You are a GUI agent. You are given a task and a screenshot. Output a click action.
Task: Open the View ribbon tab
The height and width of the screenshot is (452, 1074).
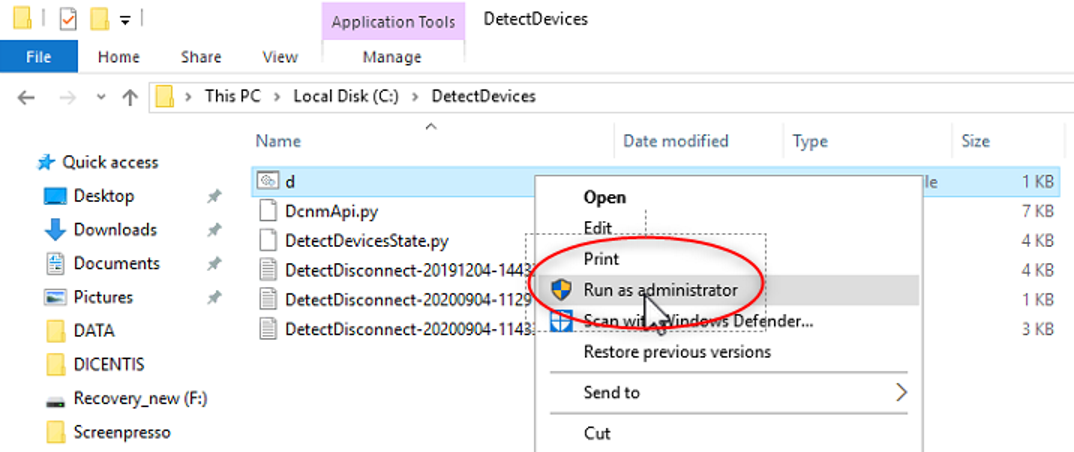280,57
